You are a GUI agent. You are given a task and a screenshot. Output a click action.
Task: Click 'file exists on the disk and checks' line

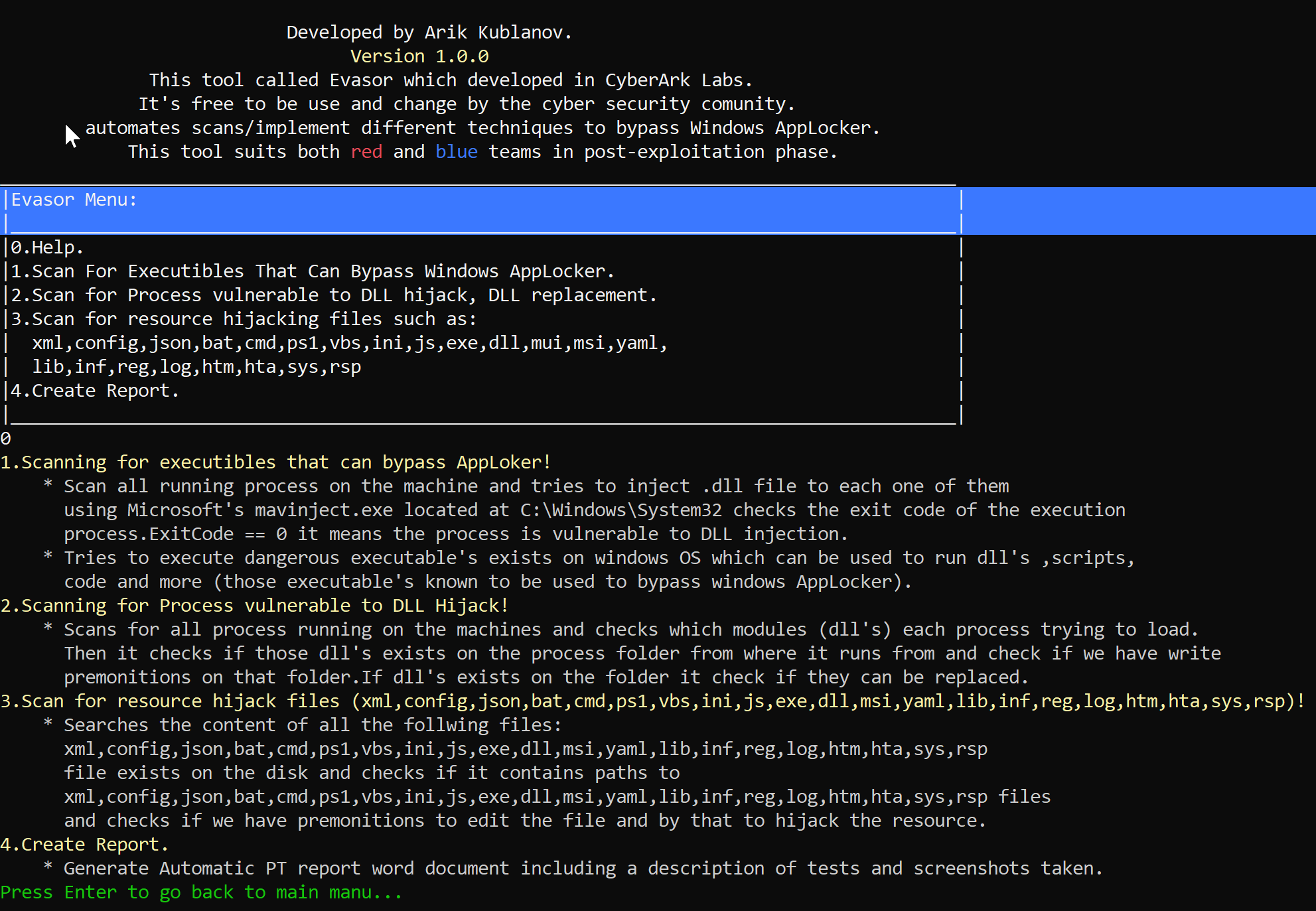pyautogui.click(x=372, y=773)
